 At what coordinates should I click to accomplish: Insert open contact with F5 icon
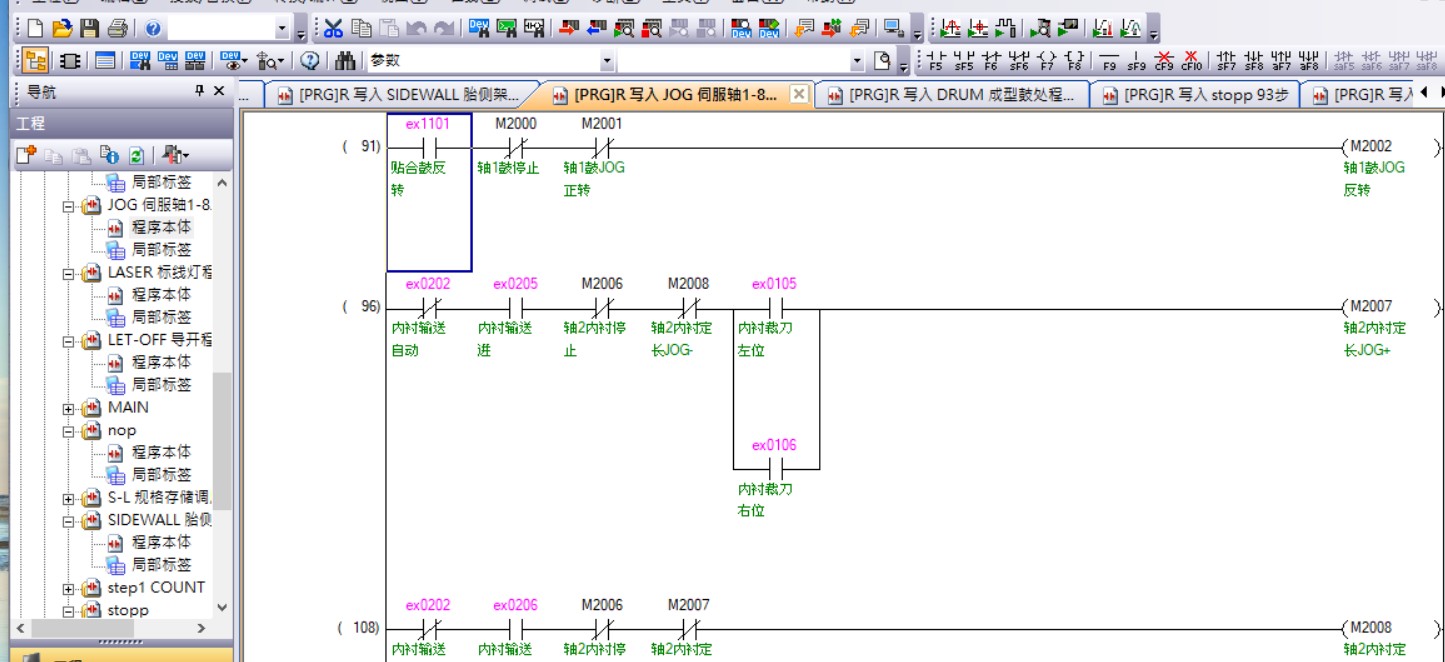tap(936, 61)
